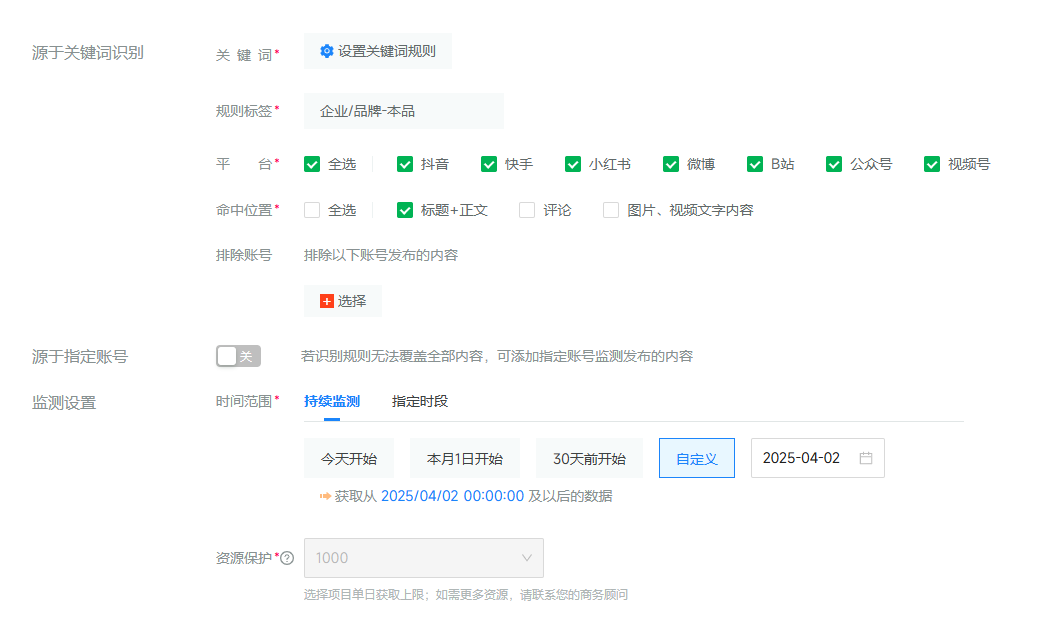Click the 选择 exclude accounts button
This screenshot has height=618, width=1054.
[343, 301]
